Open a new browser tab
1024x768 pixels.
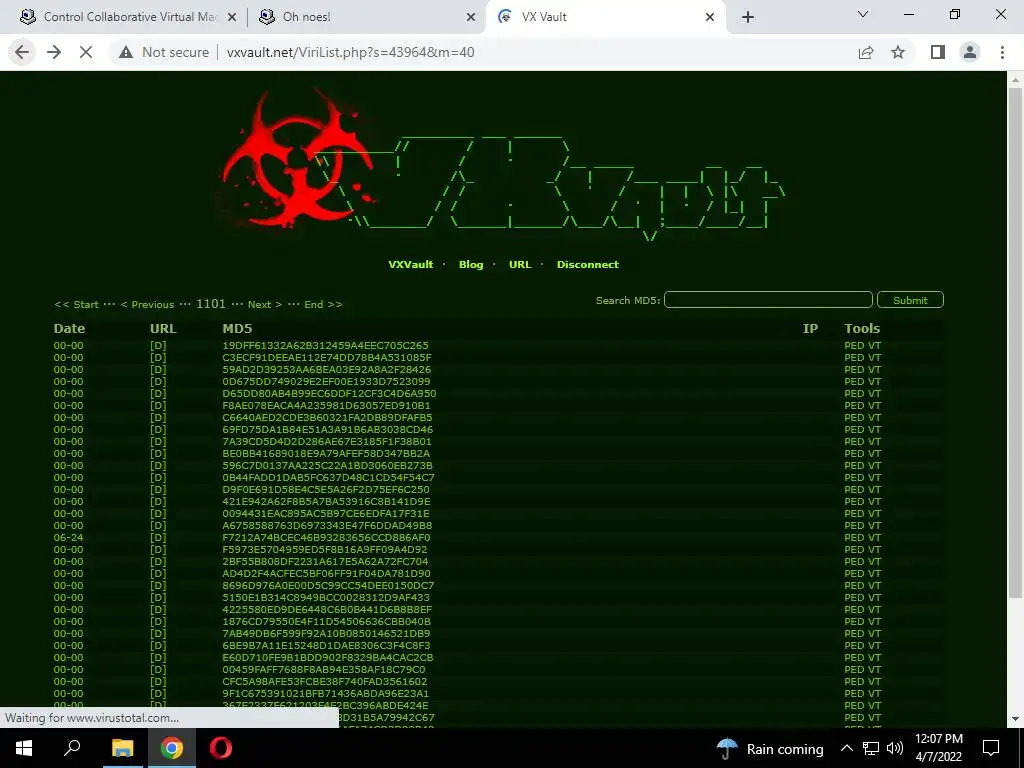tap(748, 17)
